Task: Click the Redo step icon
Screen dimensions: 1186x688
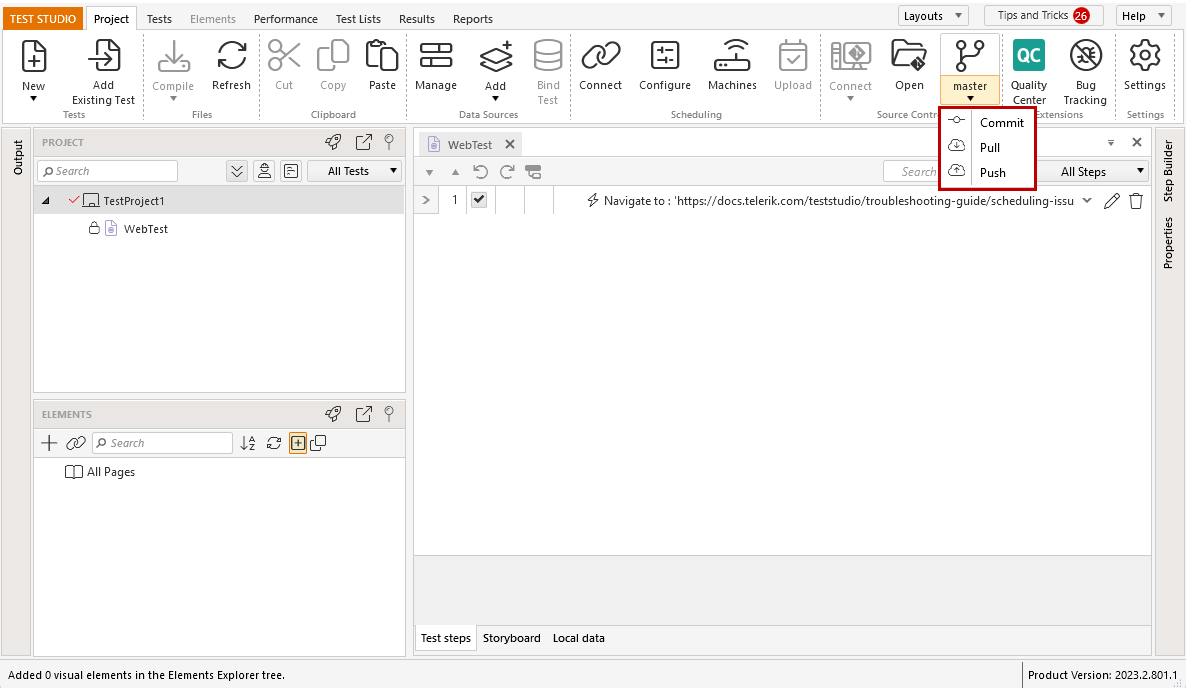Action: pyautogui.click(x=507, y=172)
